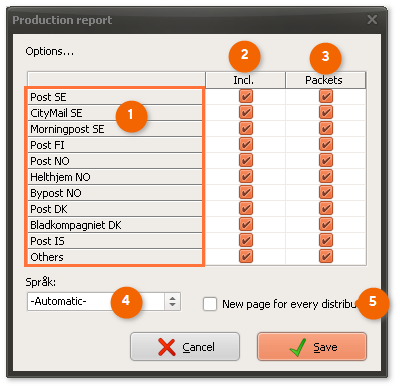Screen dimensions: 400x388
Task: Toggle Incl. checkbox for Post IS
Action: (246, 241)
